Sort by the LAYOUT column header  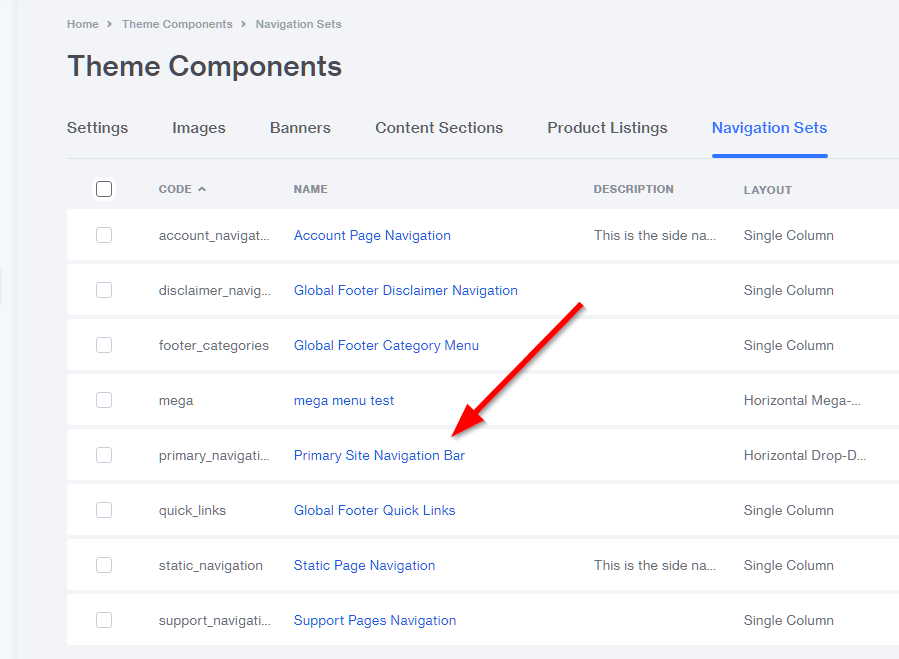coord(767,189)
